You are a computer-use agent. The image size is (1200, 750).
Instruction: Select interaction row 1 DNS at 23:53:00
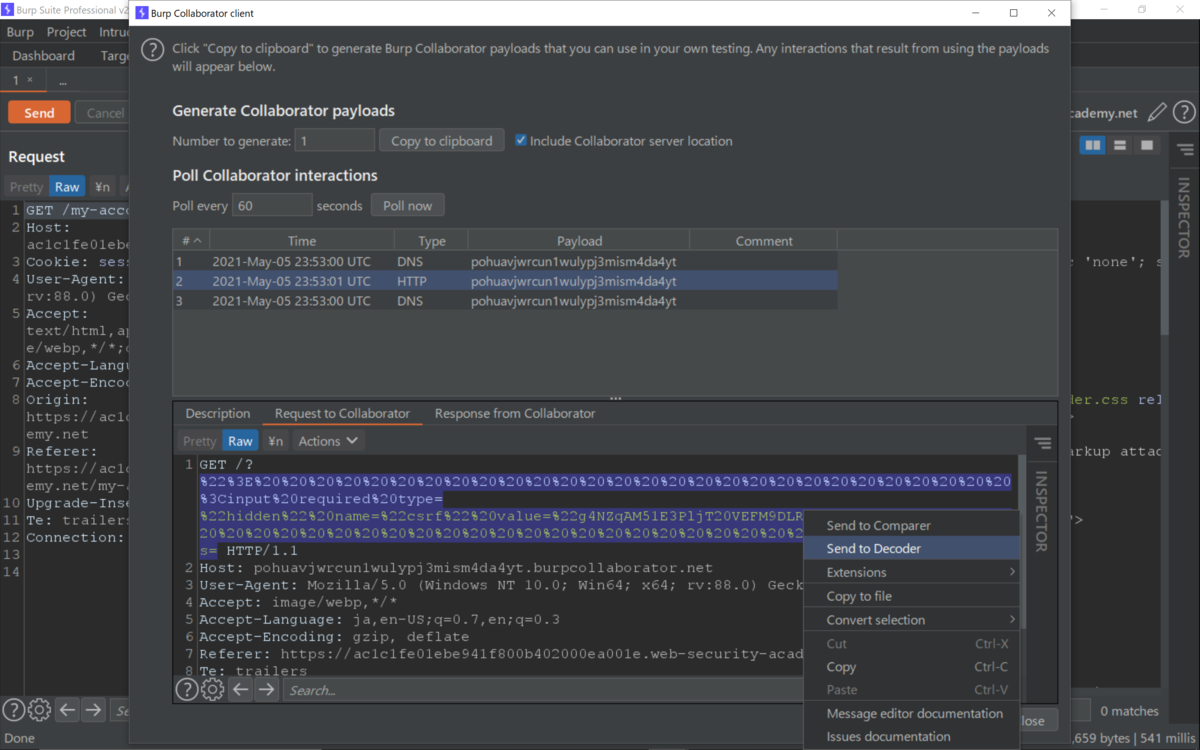505,261
